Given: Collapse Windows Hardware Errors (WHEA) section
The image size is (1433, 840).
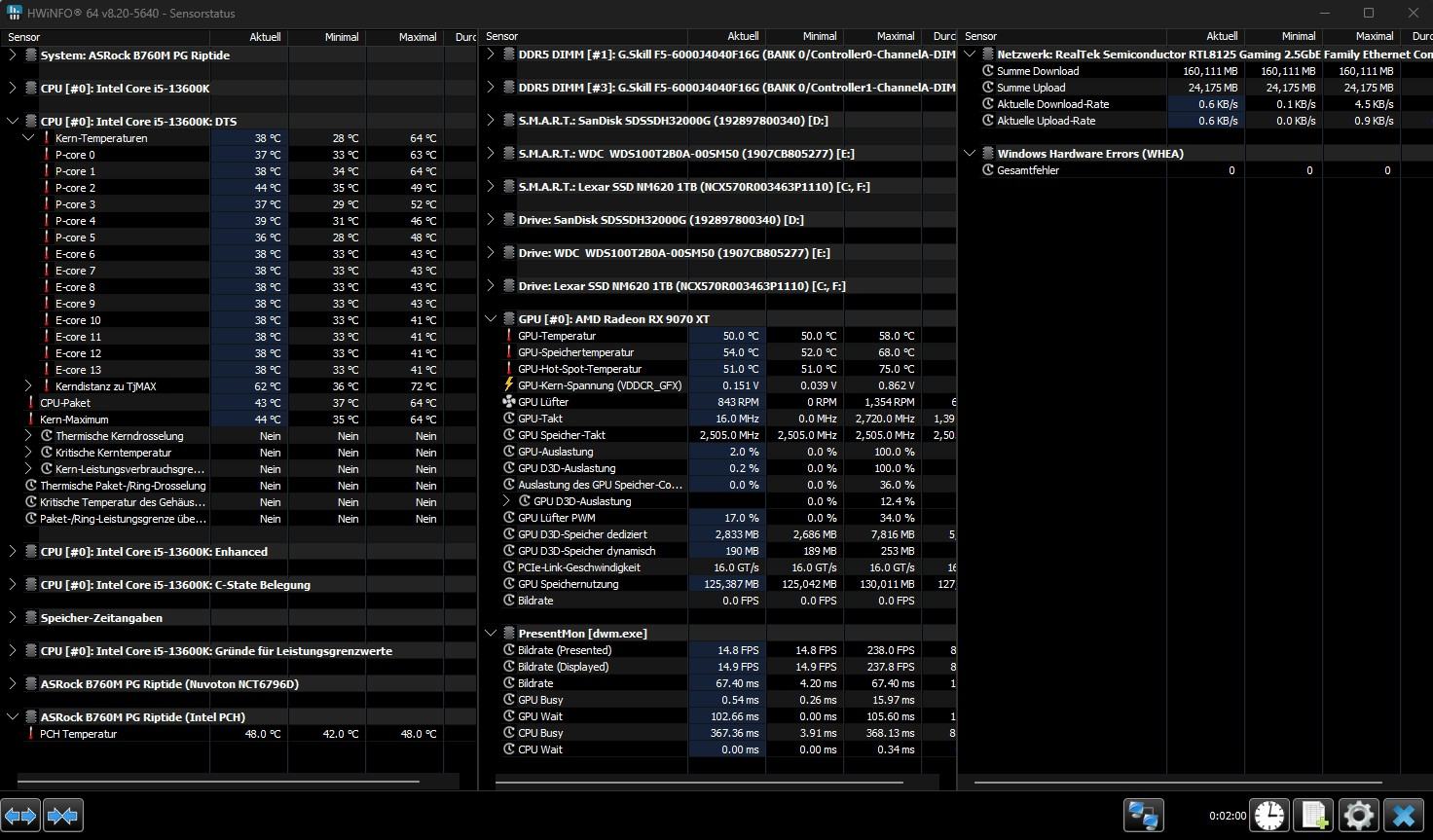Looking at the screenshot, I should [x=970, y=154].
